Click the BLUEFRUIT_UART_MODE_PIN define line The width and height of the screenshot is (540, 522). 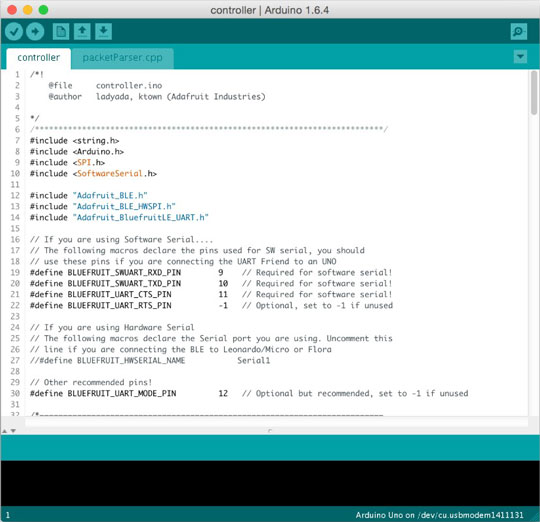pos(249,393)
